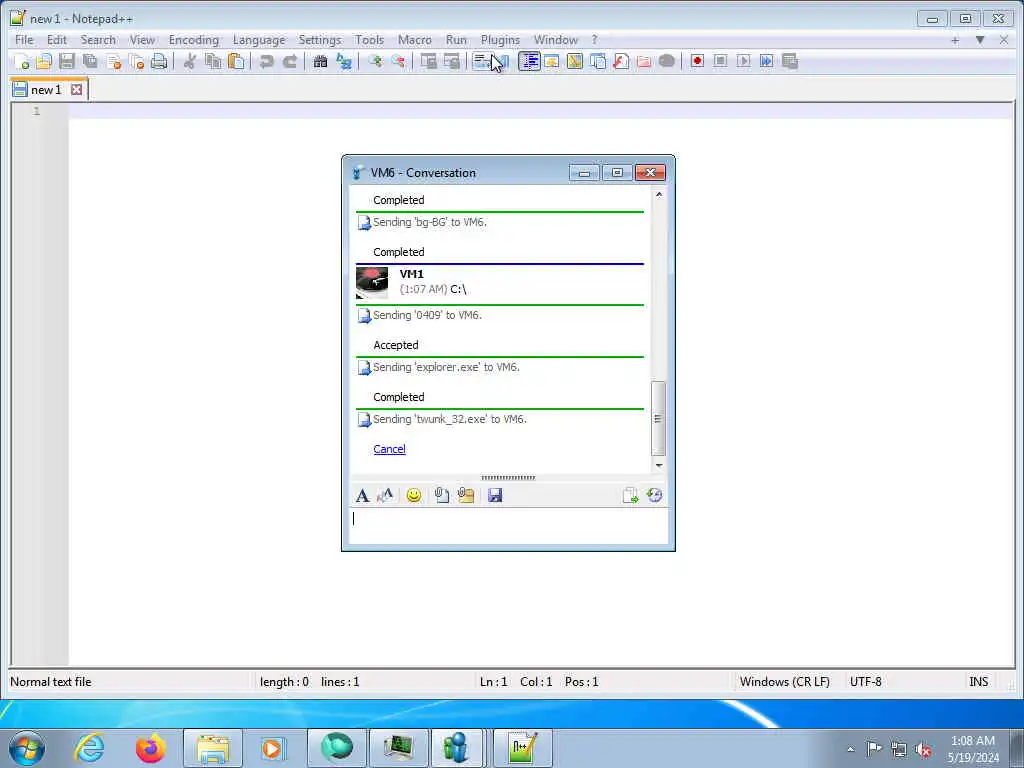Click the file transfers icon in conversation
The image size is (1024, 768).
pos(630,496)
